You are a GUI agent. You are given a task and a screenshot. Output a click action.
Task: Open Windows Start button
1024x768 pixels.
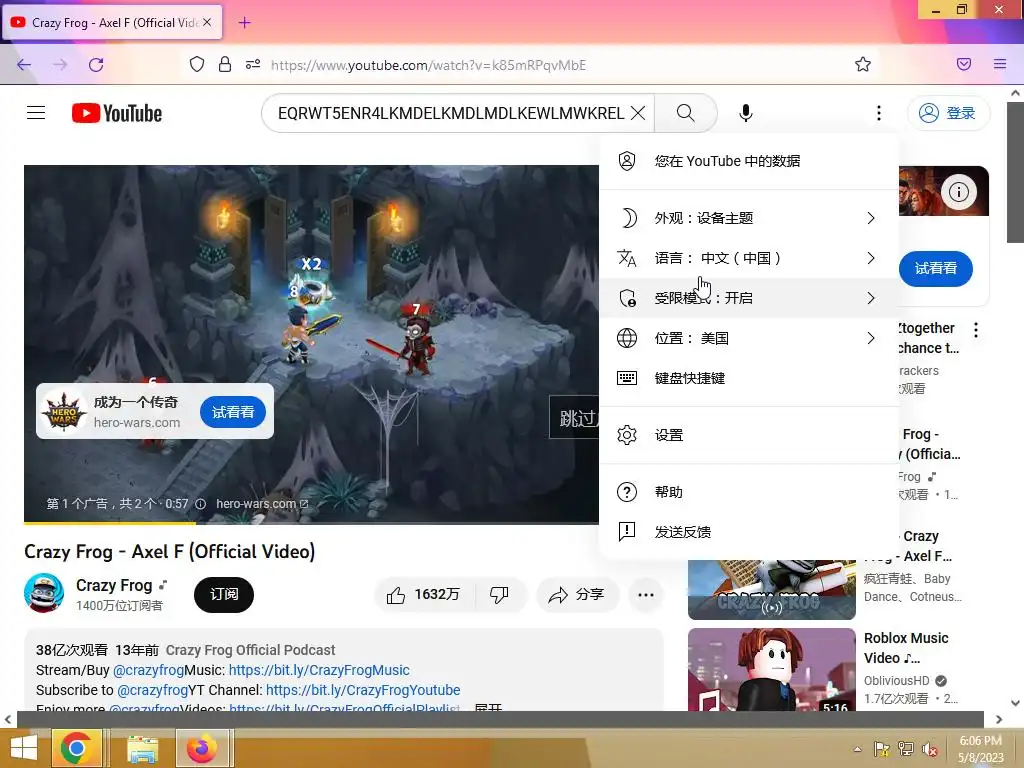click(24, 748)
